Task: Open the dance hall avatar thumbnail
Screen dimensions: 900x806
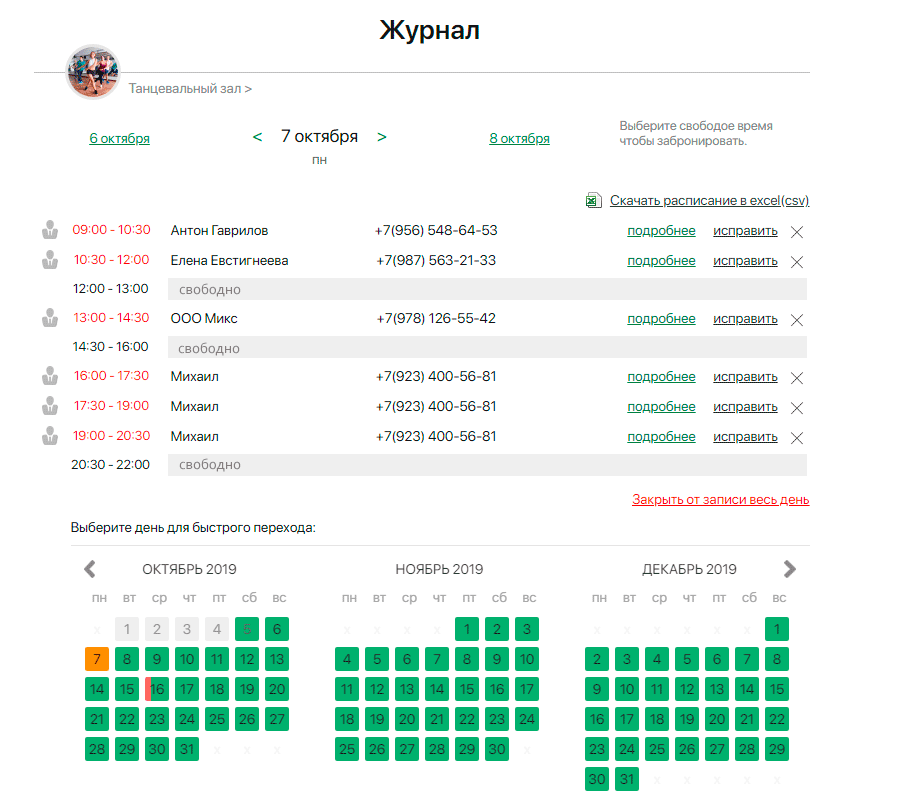Action: click(x=93, y=72)
